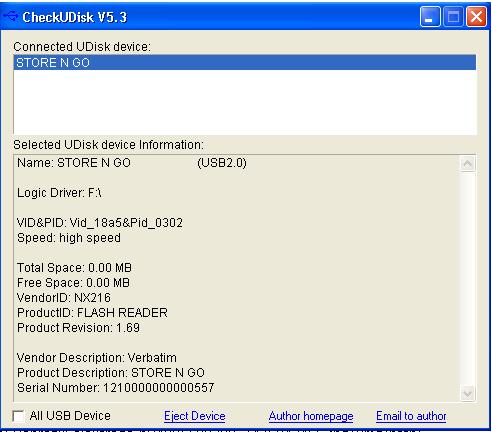Screen dimensions: 492x432
Task: Click the Serial Number: 1210000000000557 line
Action: [x=115, y=388]
